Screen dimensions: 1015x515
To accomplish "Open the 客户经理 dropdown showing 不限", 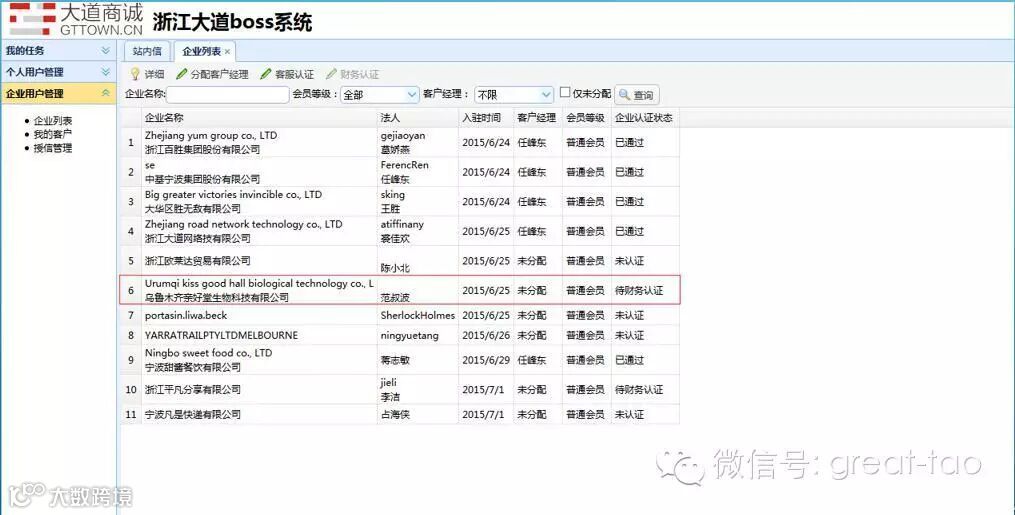I will (514, 94).
